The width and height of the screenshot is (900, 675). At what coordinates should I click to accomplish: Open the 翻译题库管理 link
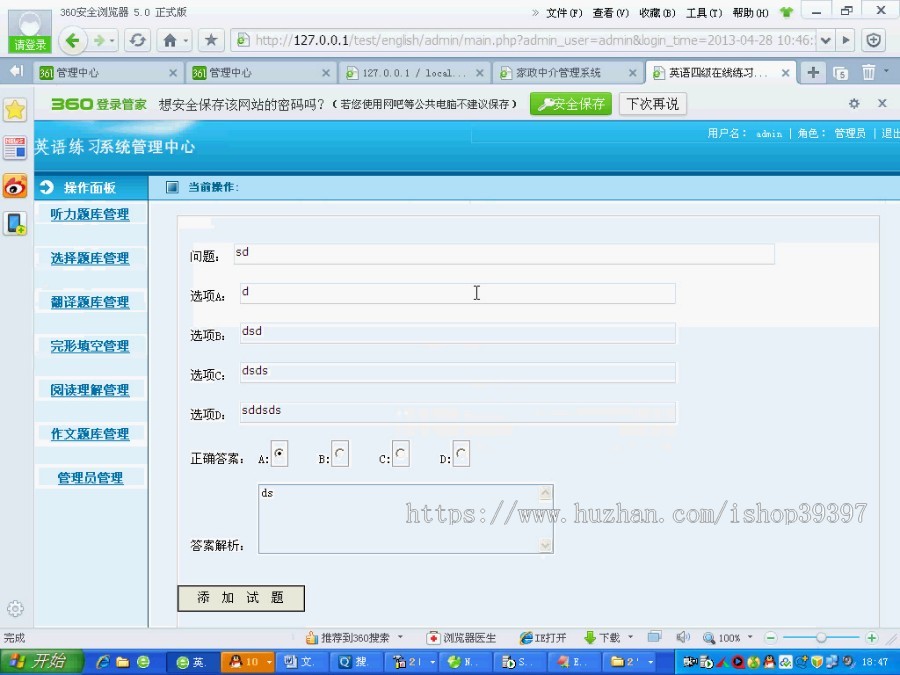(x=90, y=302)
